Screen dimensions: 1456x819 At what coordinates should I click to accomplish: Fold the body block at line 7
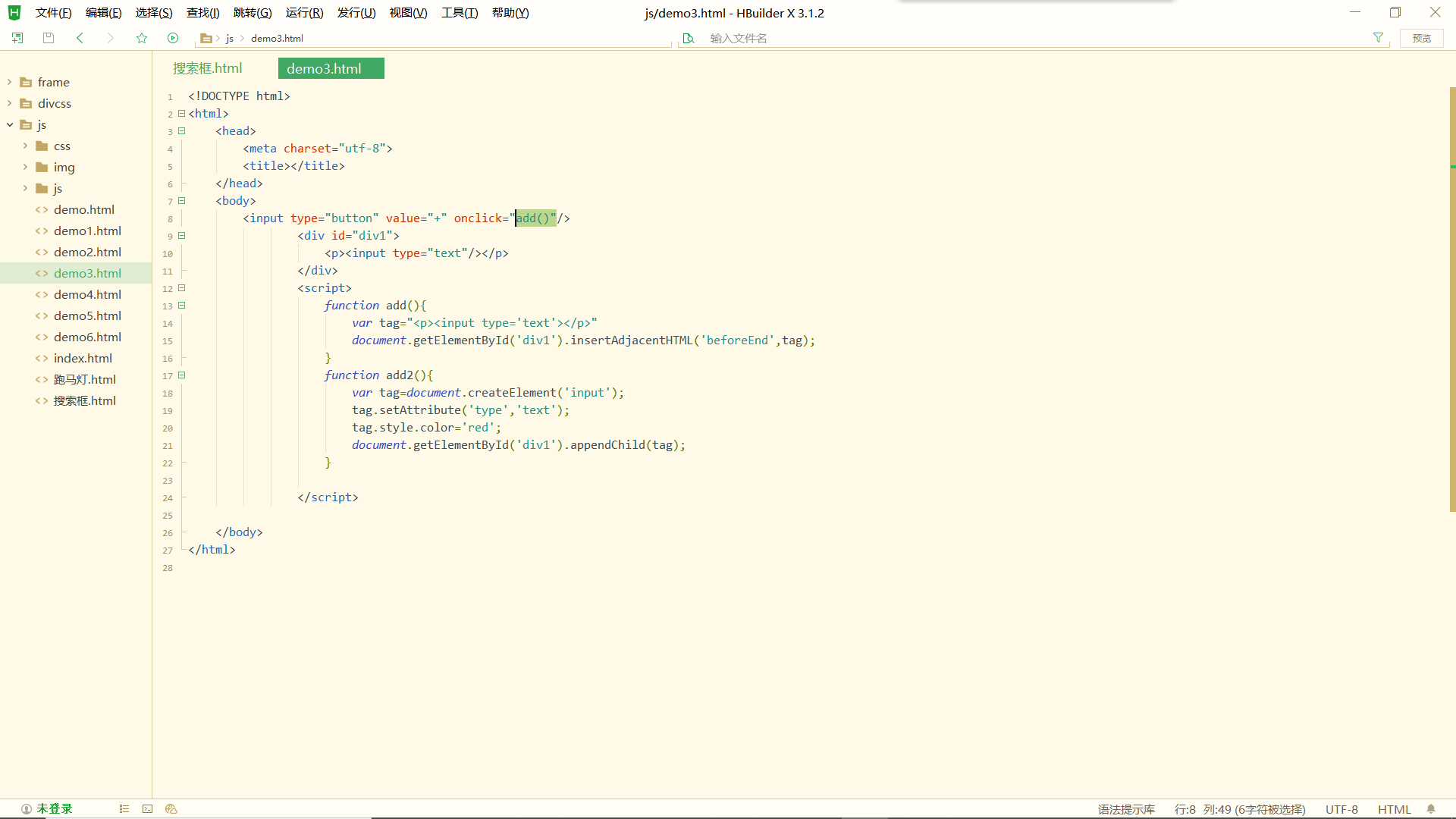(182, 201)
